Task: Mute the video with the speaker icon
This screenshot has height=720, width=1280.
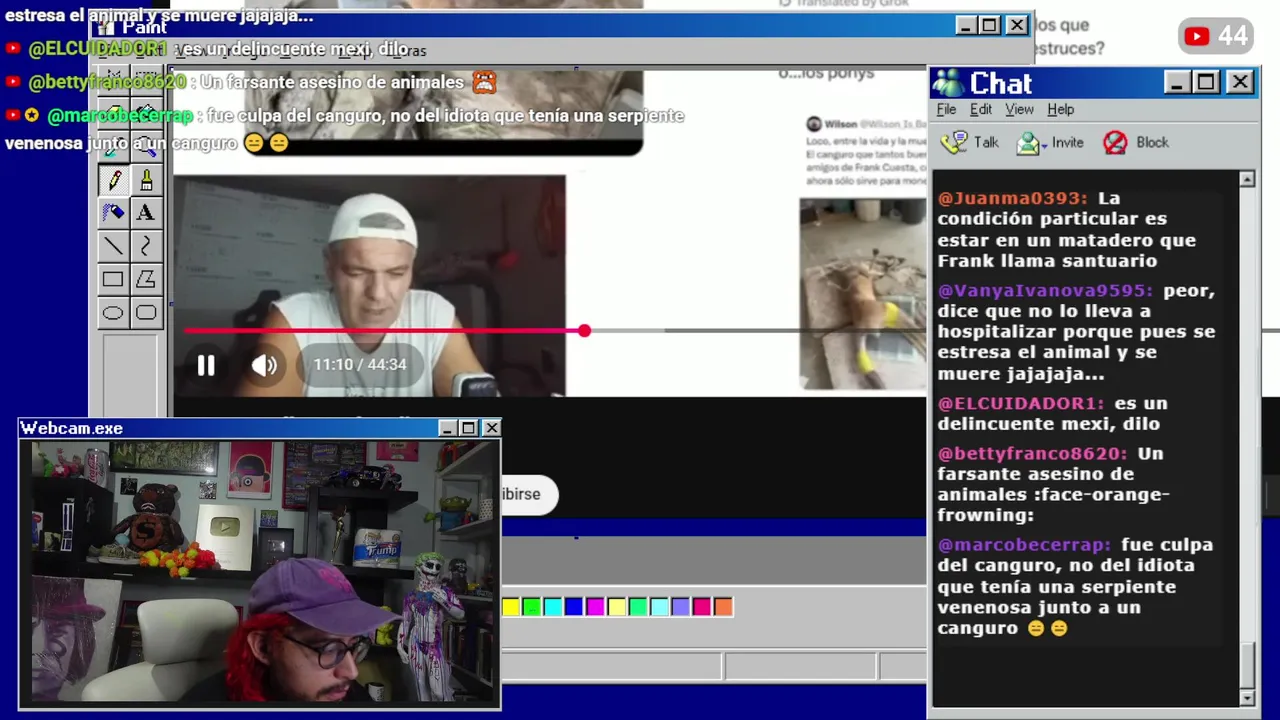Action: click(264, 365)
